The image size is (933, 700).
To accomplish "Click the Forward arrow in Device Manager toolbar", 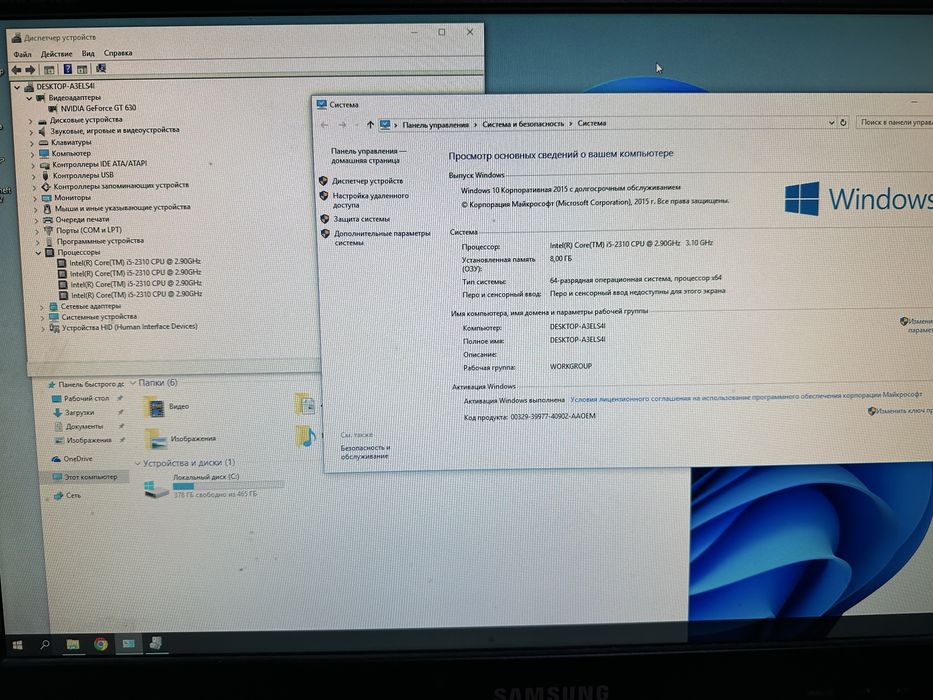I will (30, 70).
